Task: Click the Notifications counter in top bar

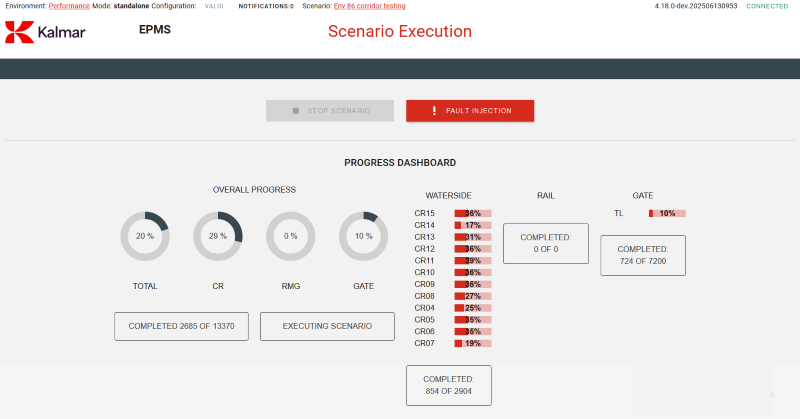Action: pyautogui.click(x=266, y=6)
